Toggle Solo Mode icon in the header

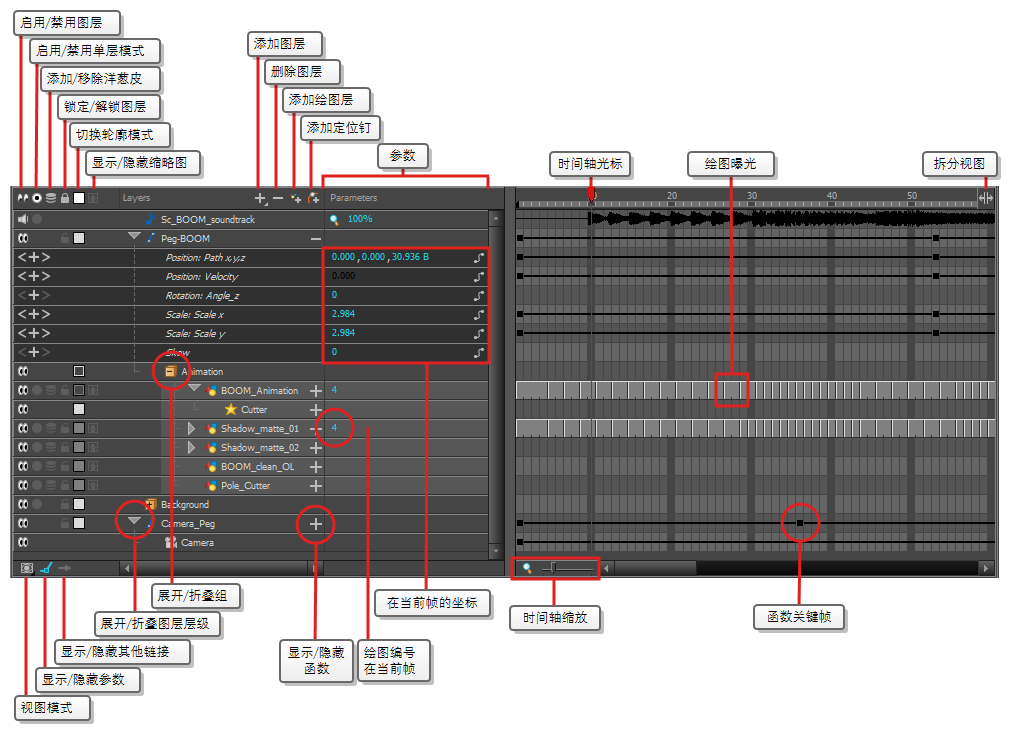pos(37,198)
